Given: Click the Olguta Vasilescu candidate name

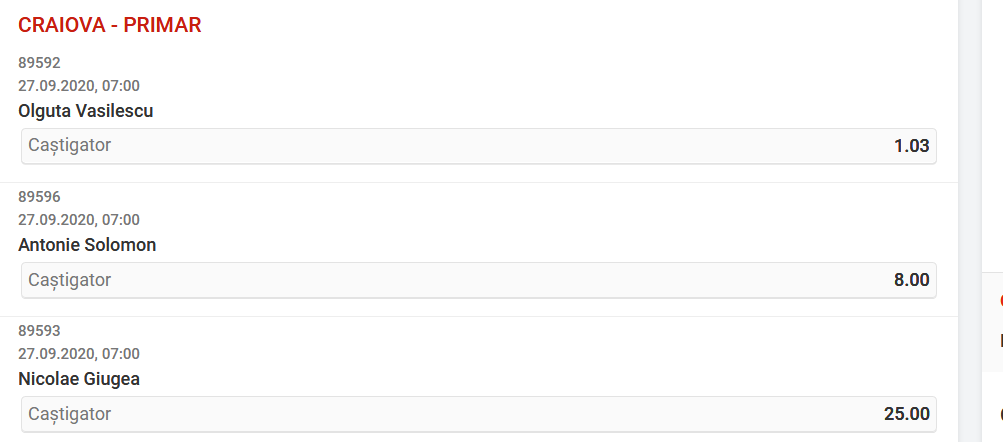Looking at the screenshot, I should click(86, 111).
